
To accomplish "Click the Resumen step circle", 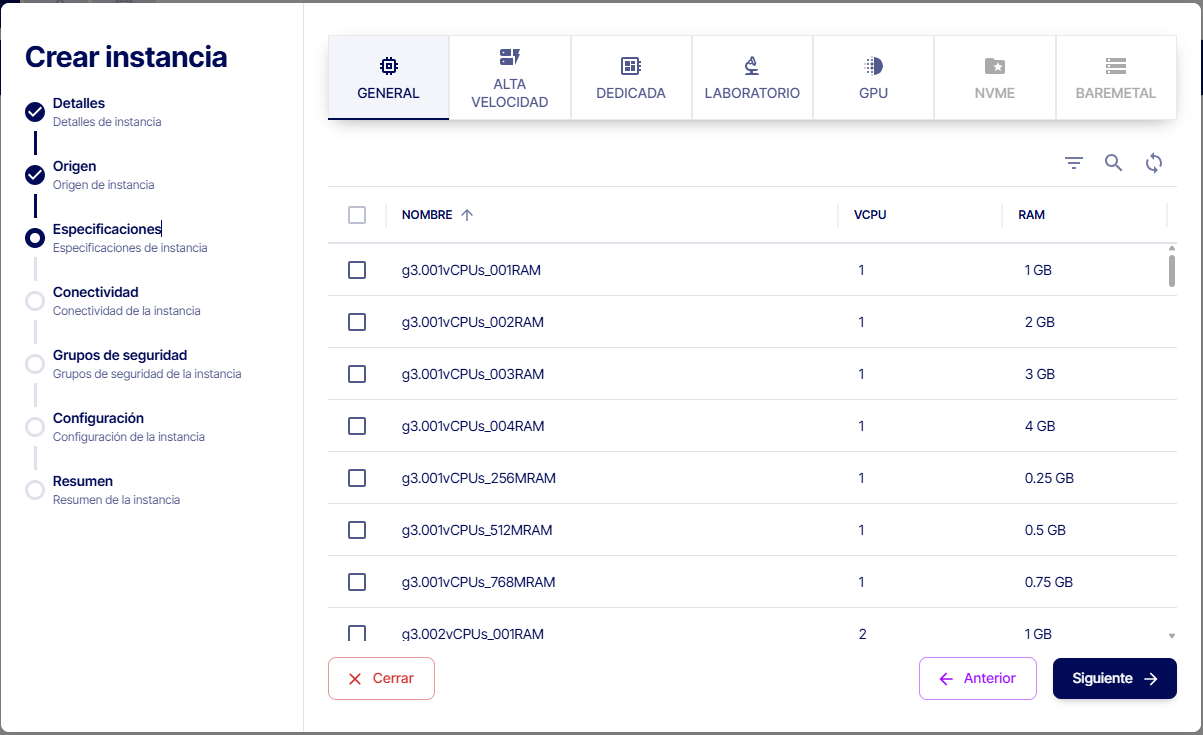I will (x=35, y=490).
